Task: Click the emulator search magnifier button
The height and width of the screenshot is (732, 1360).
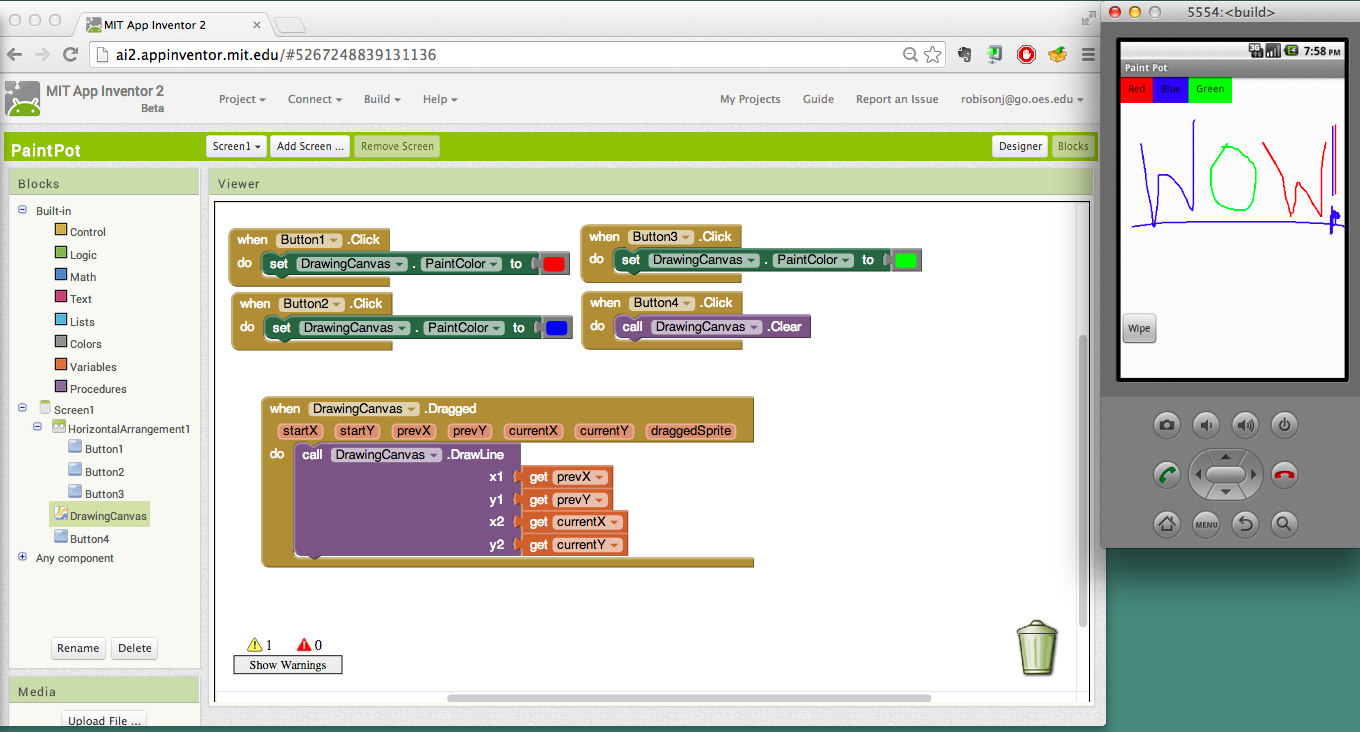Action: coord(1284,523)
